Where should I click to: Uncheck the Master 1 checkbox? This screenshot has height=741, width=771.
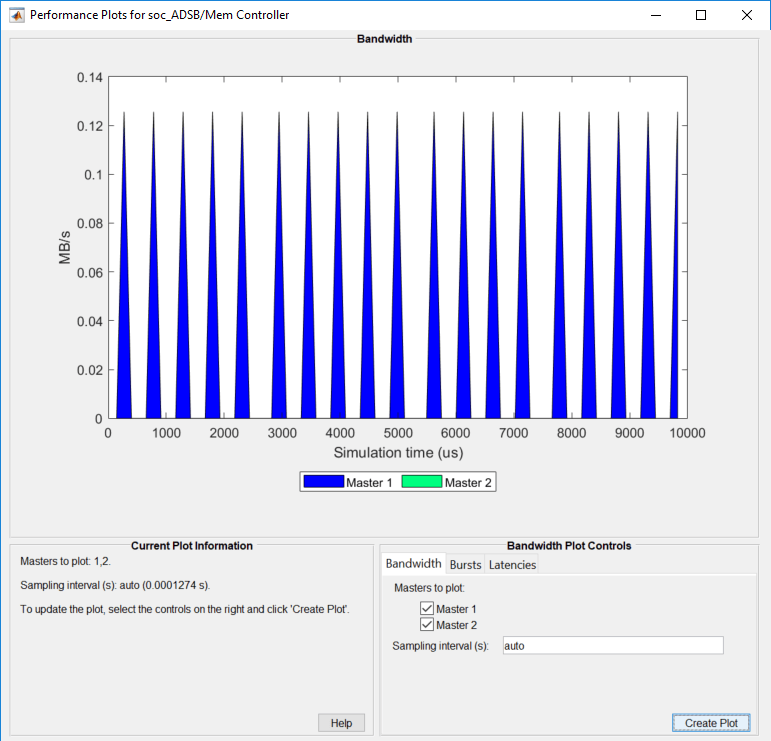point(427,609)
